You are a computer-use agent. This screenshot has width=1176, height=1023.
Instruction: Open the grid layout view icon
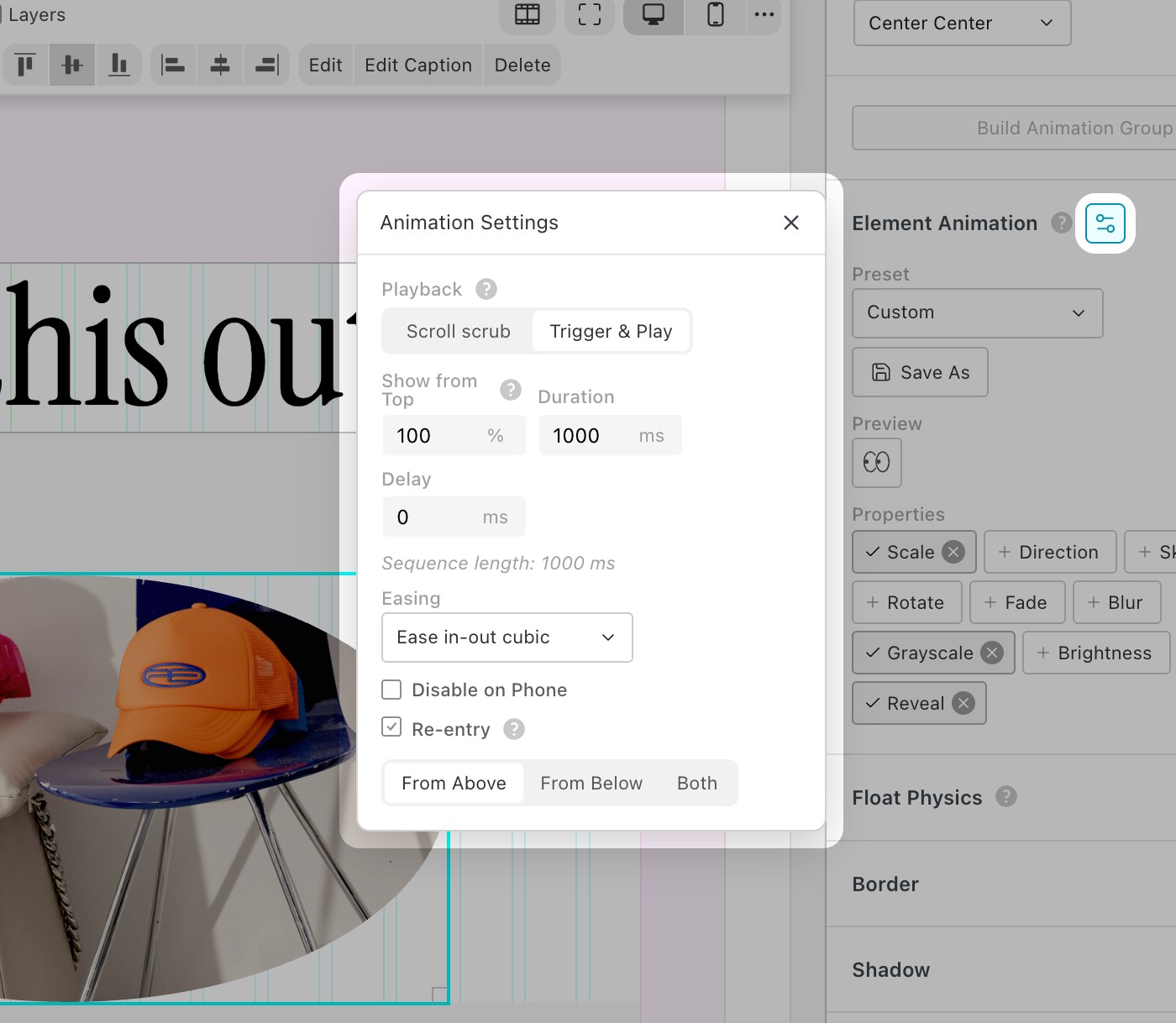528,14
